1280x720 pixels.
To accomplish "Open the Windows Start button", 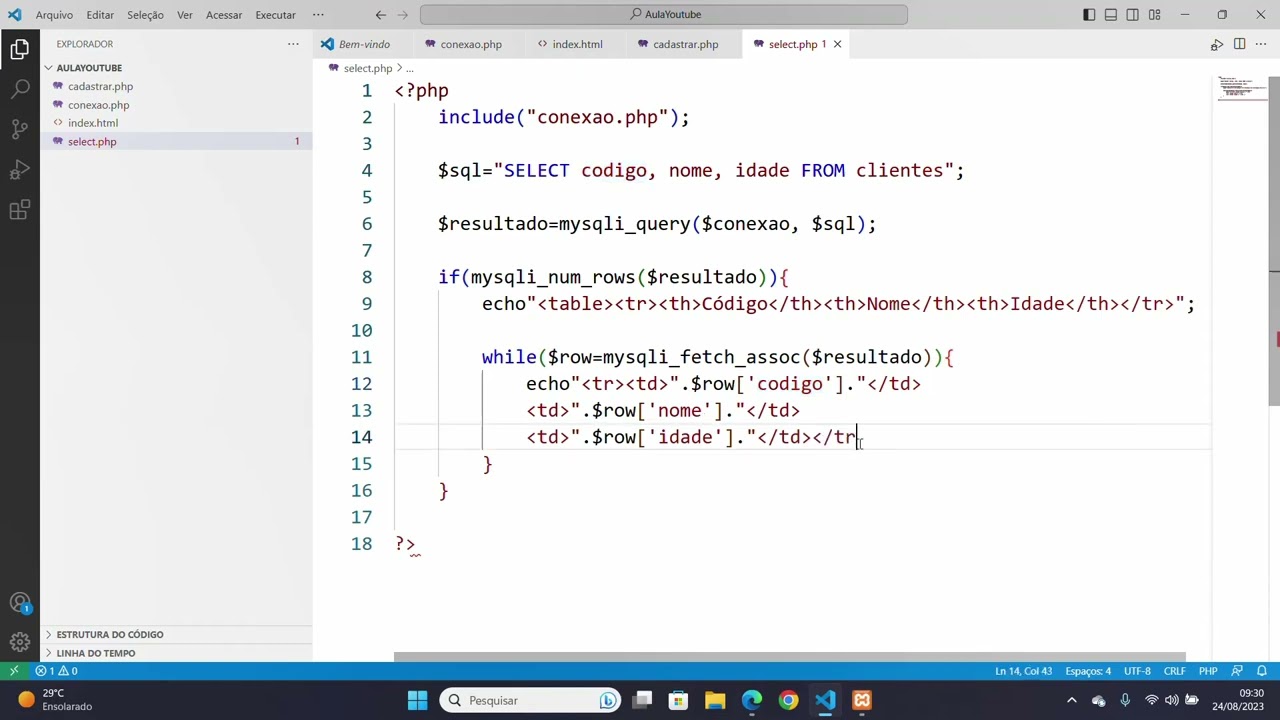I will (418, 700).
